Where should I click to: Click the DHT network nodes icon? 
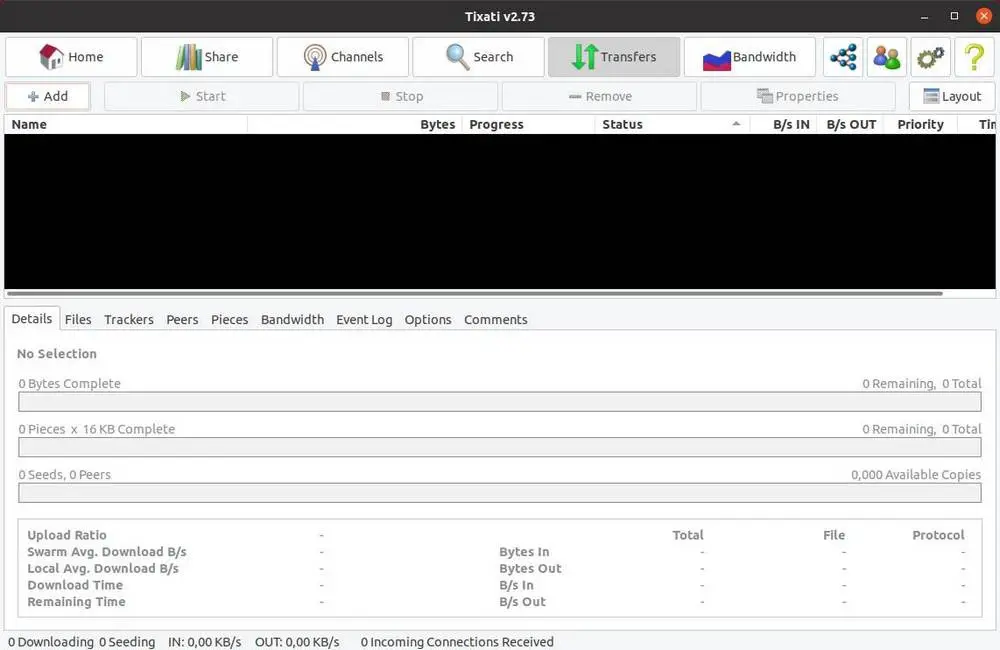click(843, 57)
